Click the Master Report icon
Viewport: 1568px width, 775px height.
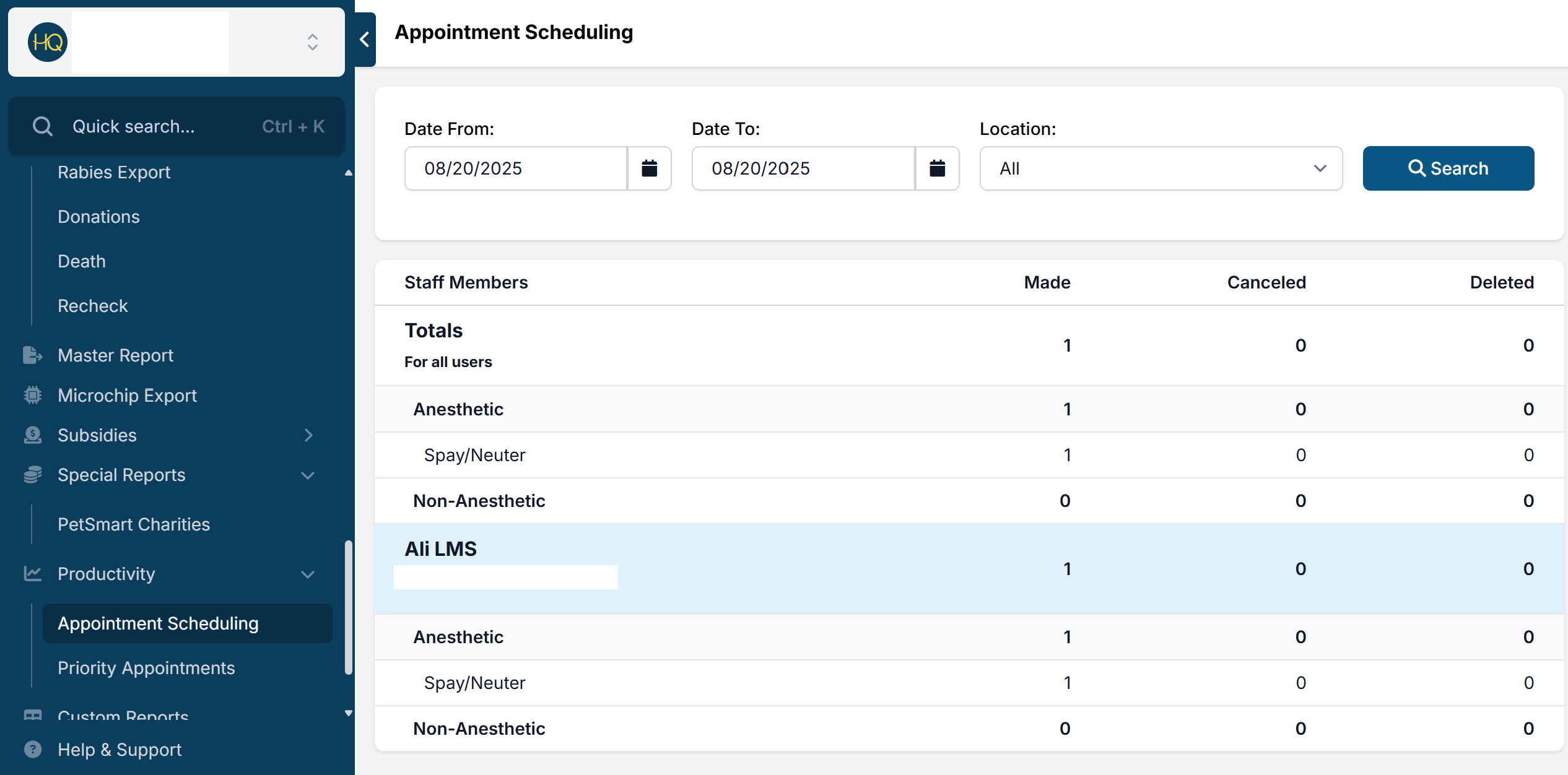pyautogui.click(x=32, y=355)
